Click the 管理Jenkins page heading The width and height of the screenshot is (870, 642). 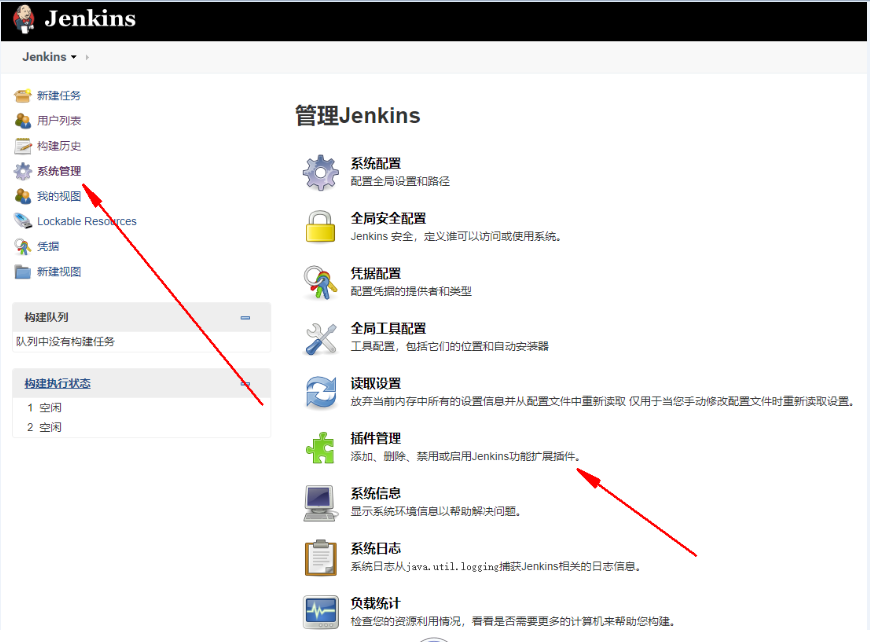pyautogui.click(x=358, y=115)
